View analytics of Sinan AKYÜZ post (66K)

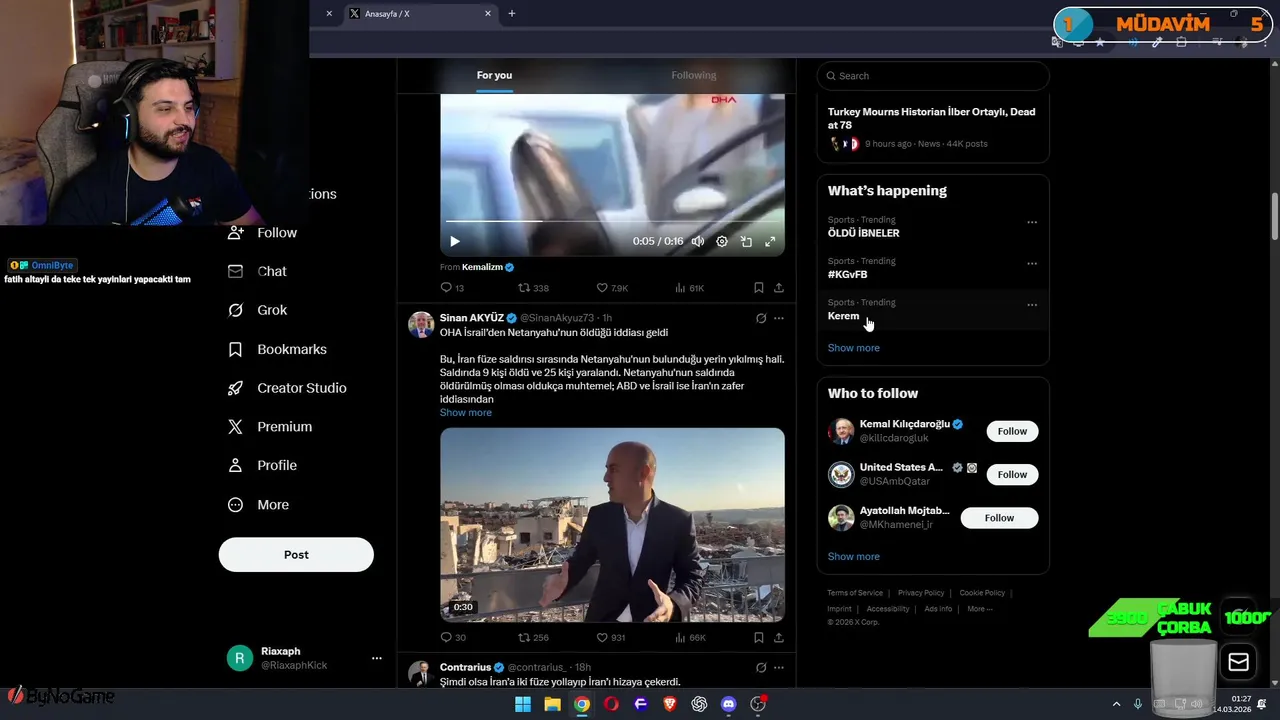(x=690, y=637)
